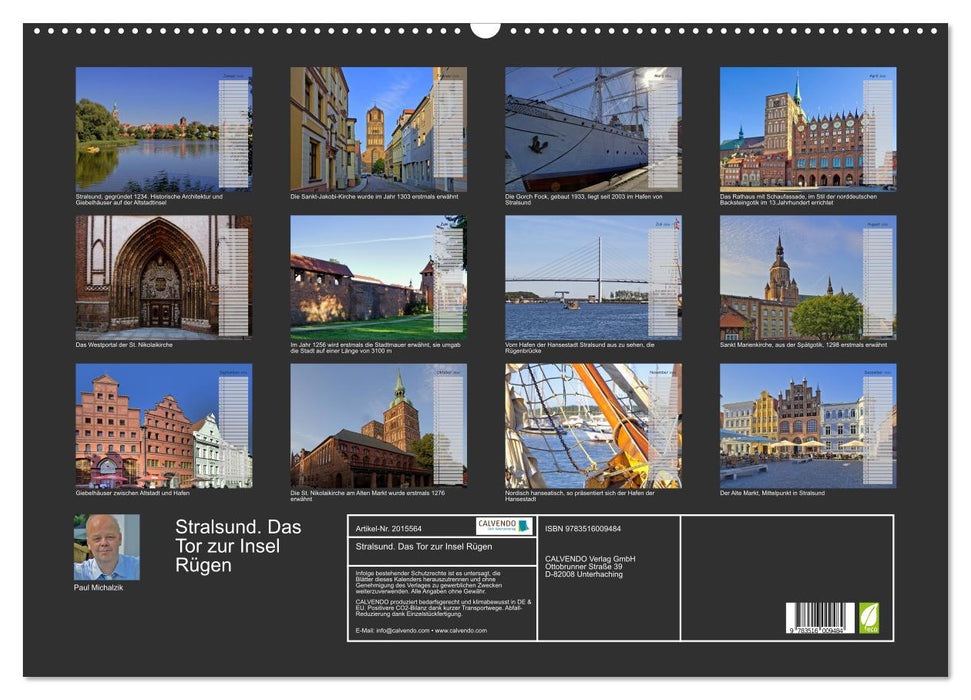The height and width of the screenshot is (700, 971).
Task: Open the www.calvendo.com website link
Action: [462, 630]
